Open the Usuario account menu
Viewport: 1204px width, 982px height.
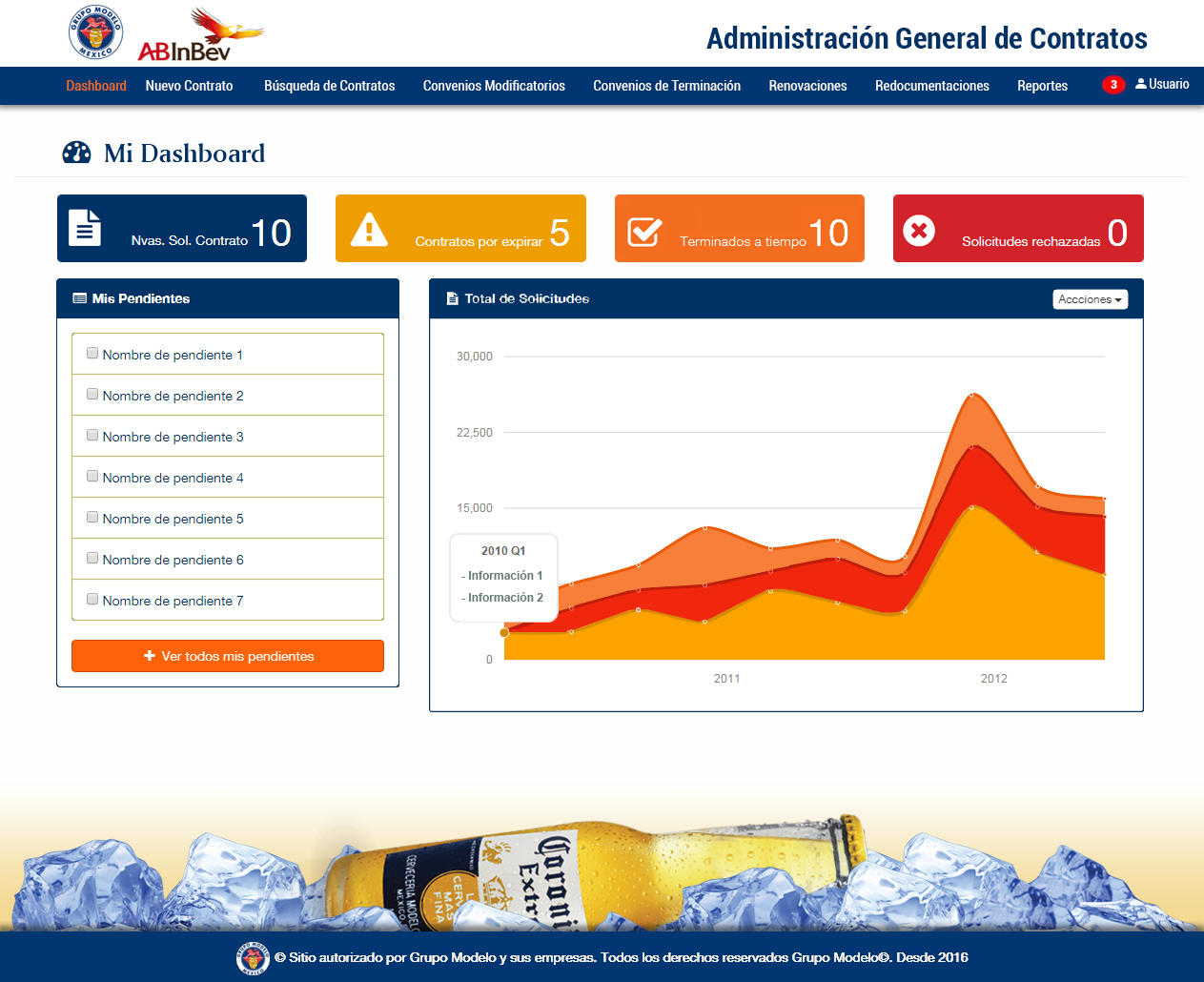point(1162,85)
